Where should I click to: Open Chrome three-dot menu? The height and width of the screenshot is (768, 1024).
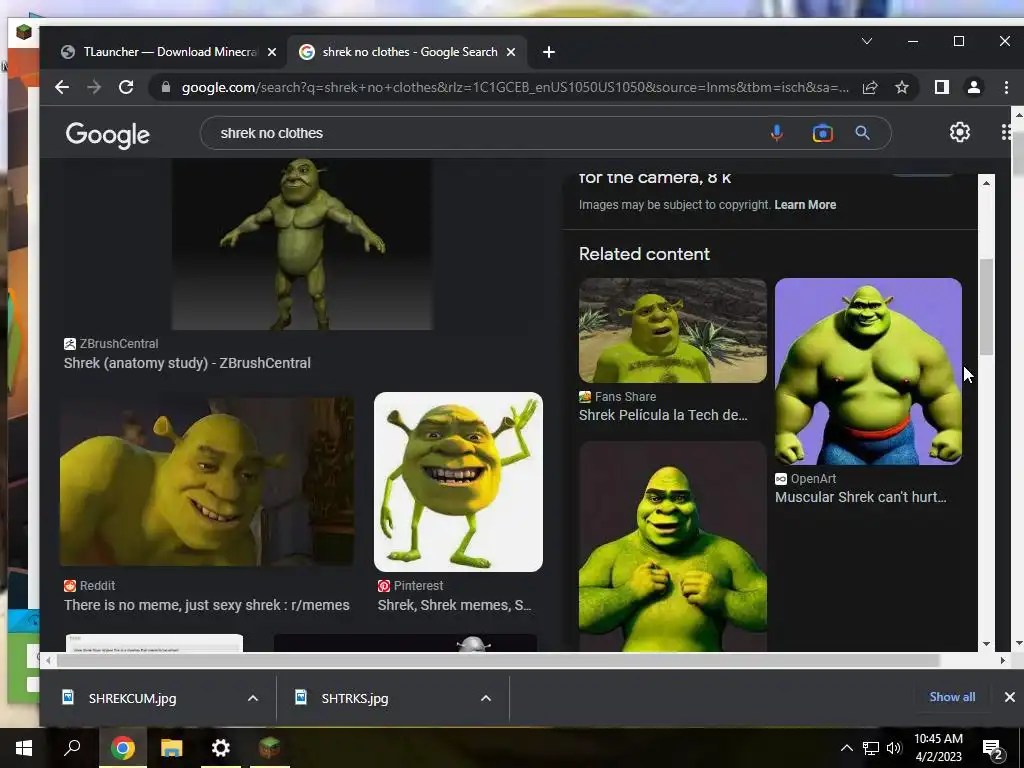click(x=1006, y=87)
